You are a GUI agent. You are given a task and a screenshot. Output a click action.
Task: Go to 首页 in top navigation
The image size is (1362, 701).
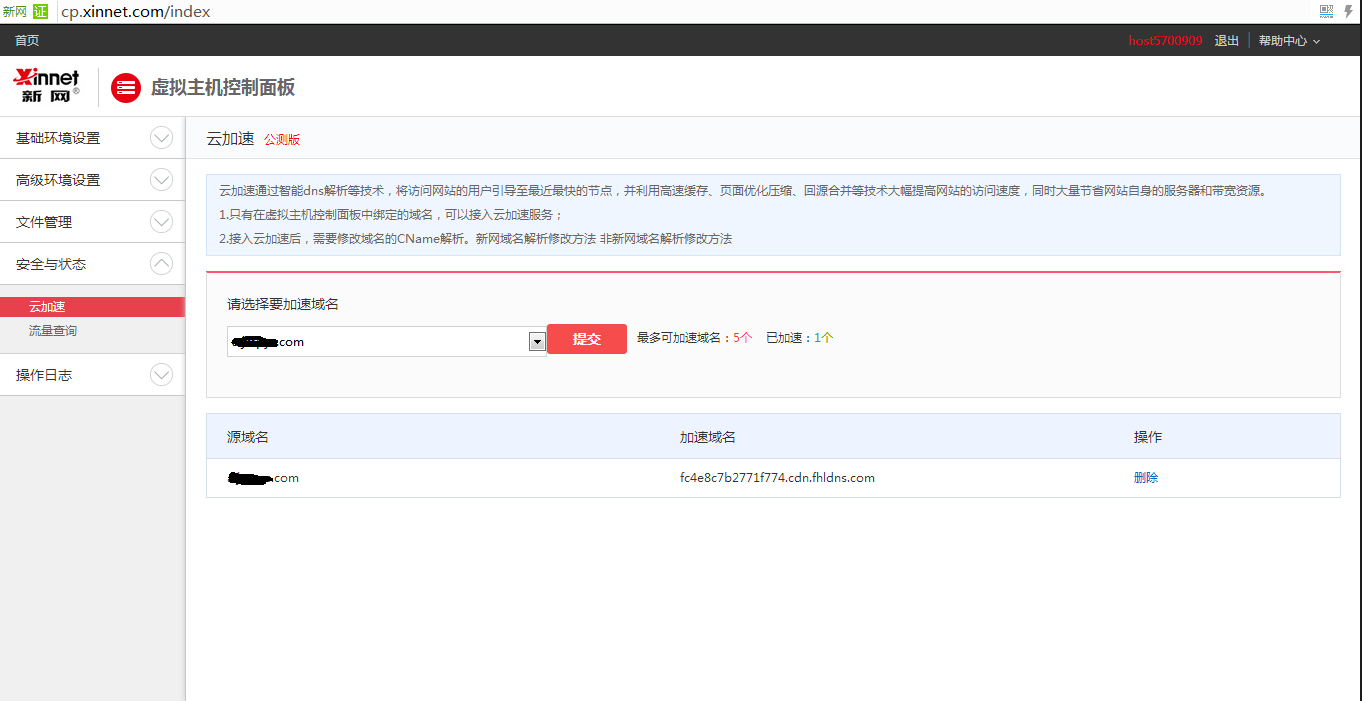tap(27, 41)
